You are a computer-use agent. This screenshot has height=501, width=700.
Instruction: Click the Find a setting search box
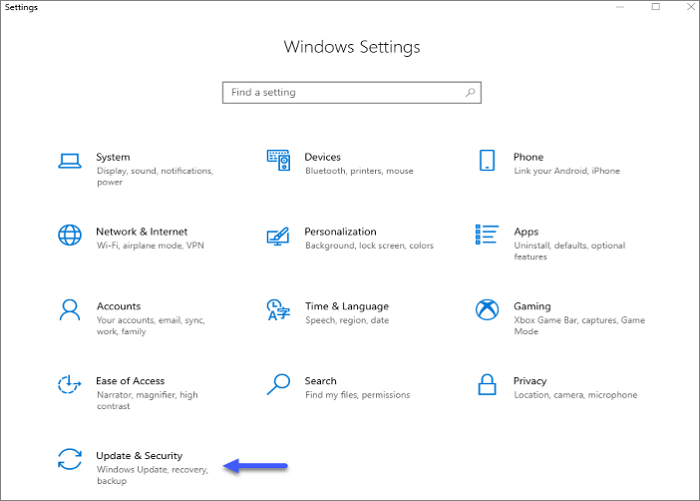345,92
